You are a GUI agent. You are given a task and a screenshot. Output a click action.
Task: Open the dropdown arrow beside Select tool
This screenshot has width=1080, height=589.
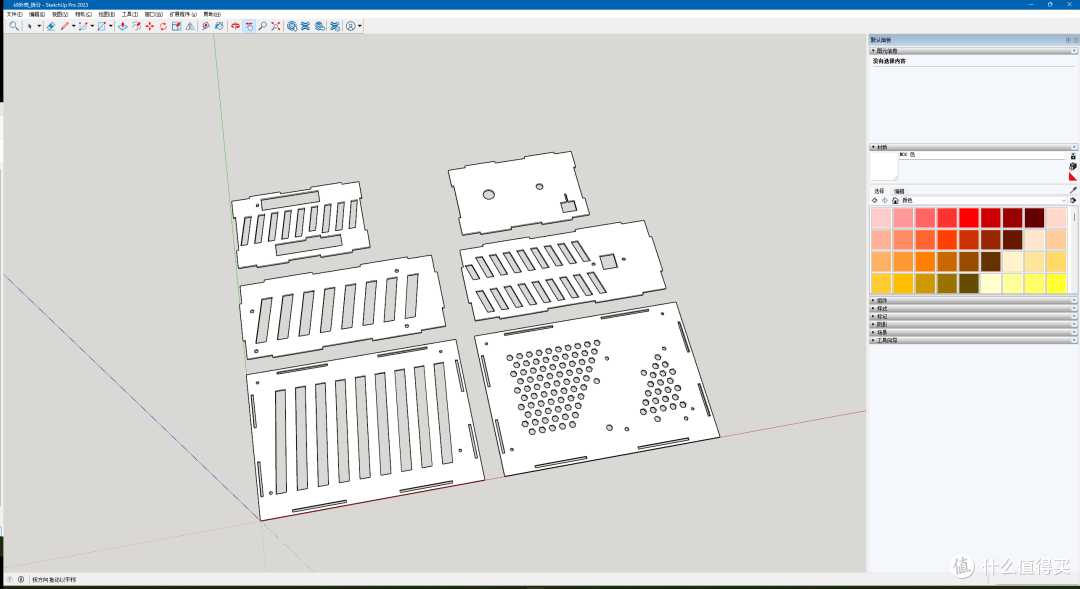point(39,26)
